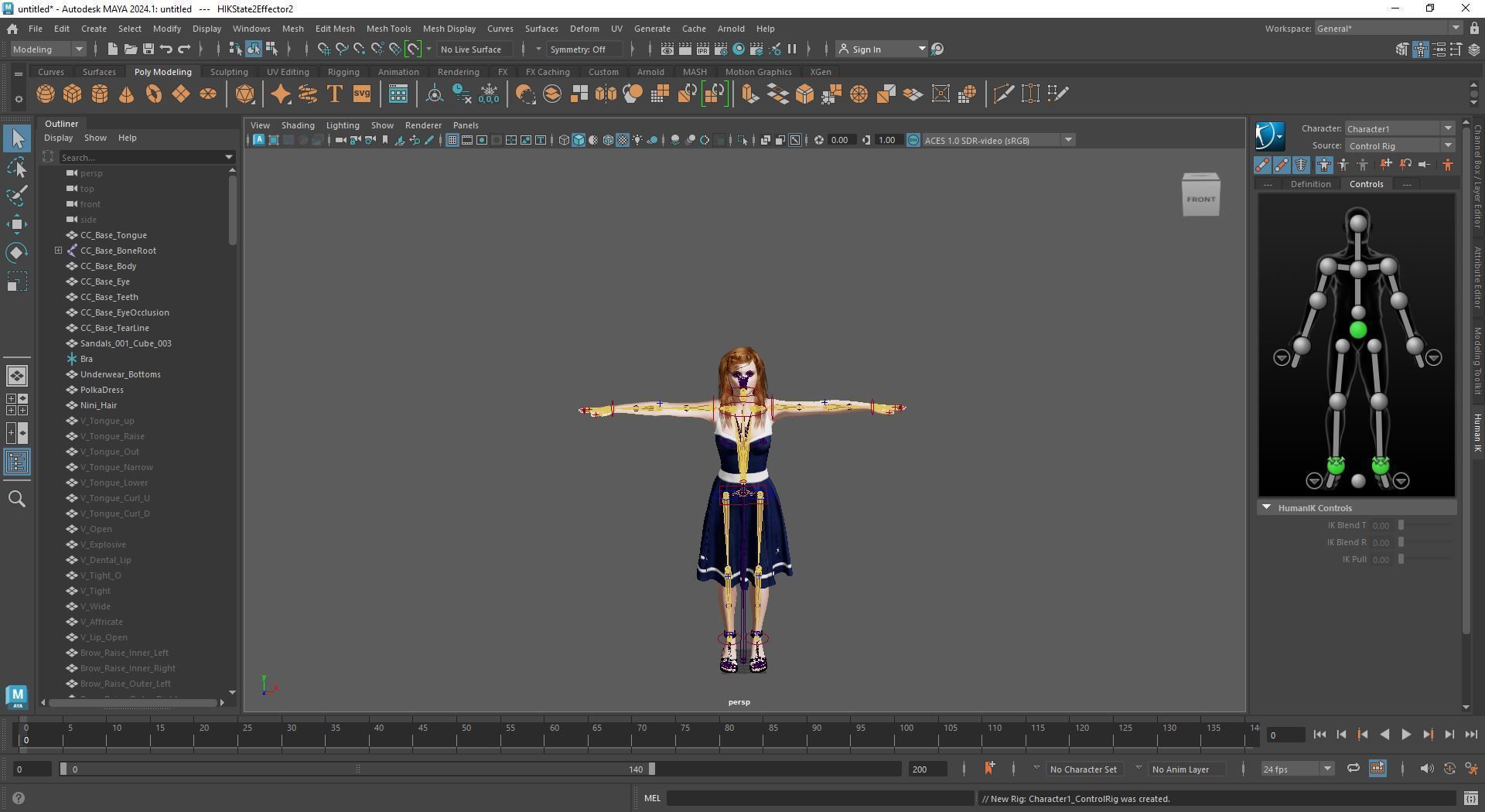The image size is (1485, 812).
Task: Click the MEL command language label
Action: click(652, 798)
